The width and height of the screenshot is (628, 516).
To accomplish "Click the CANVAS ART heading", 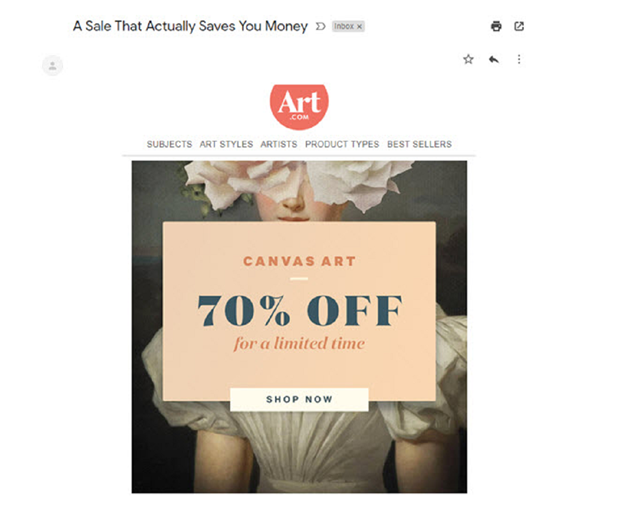I will coord(299,261).
